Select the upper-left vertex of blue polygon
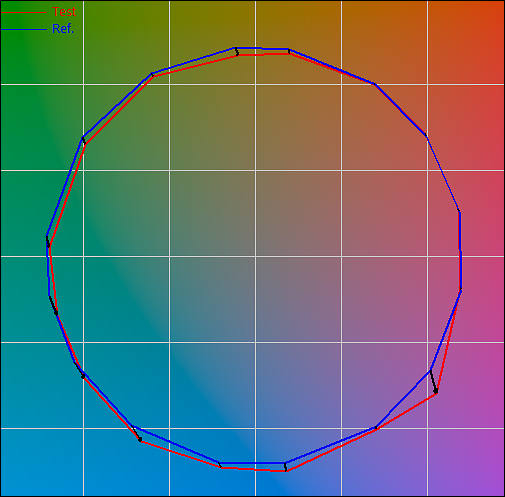 click(x=83, y=137)
